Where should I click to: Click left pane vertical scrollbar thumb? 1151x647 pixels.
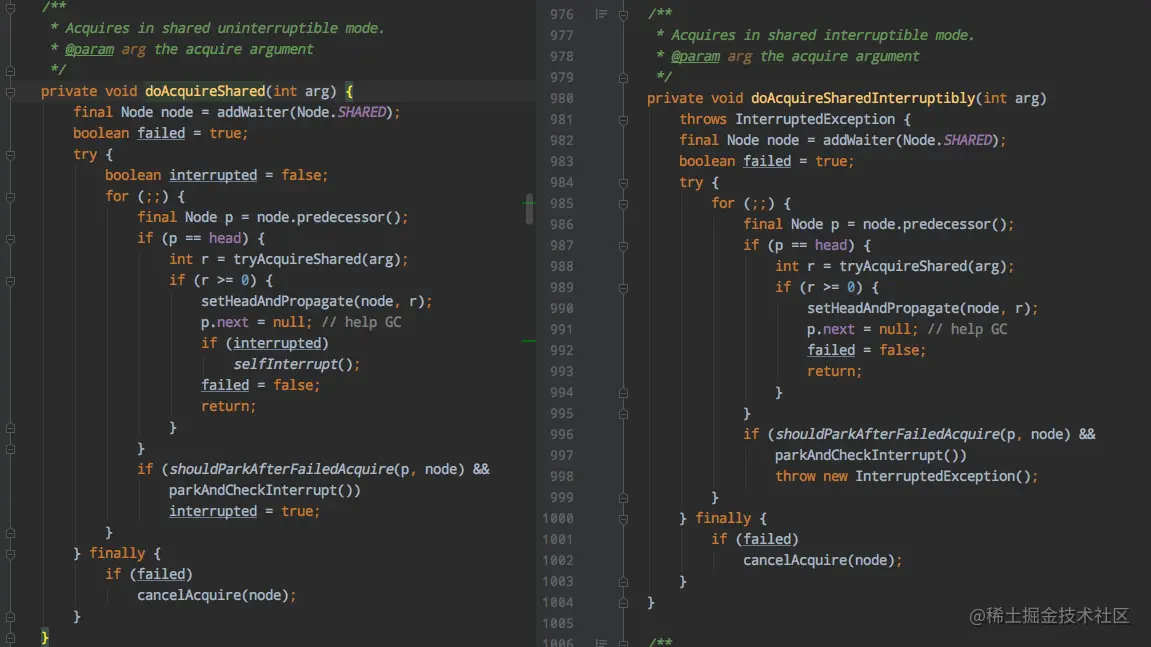point(529,209)
